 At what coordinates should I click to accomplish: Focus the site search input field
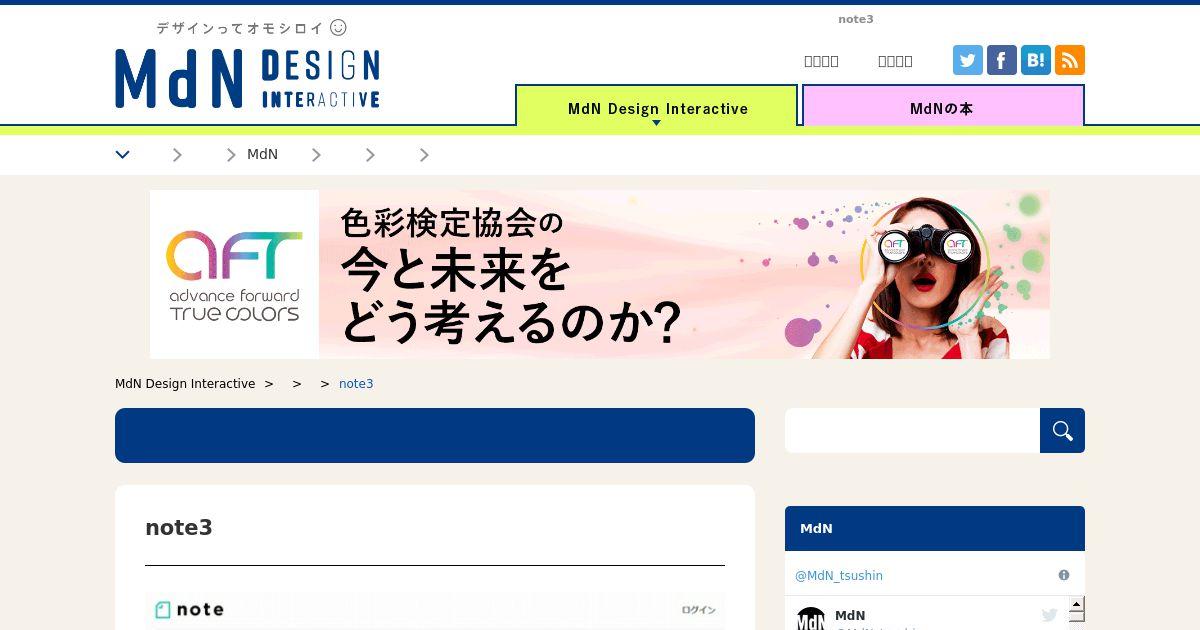tap(912, 430)
